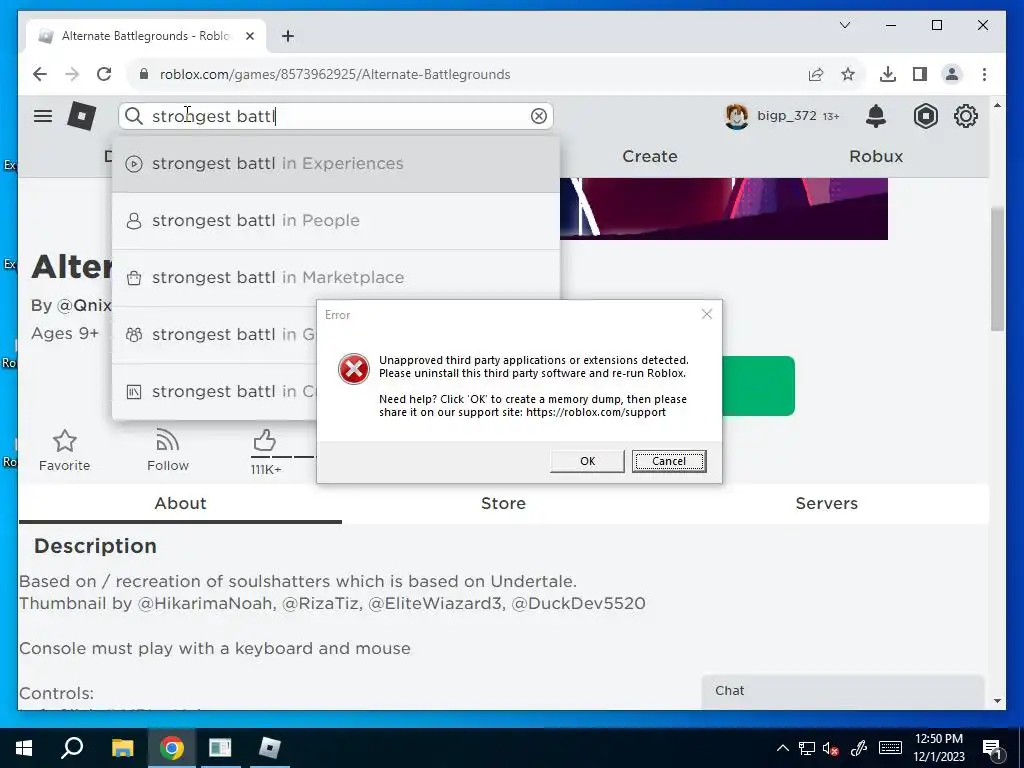Click the bigp_372 username
1024x768 pixels.
tap(786, 116)
